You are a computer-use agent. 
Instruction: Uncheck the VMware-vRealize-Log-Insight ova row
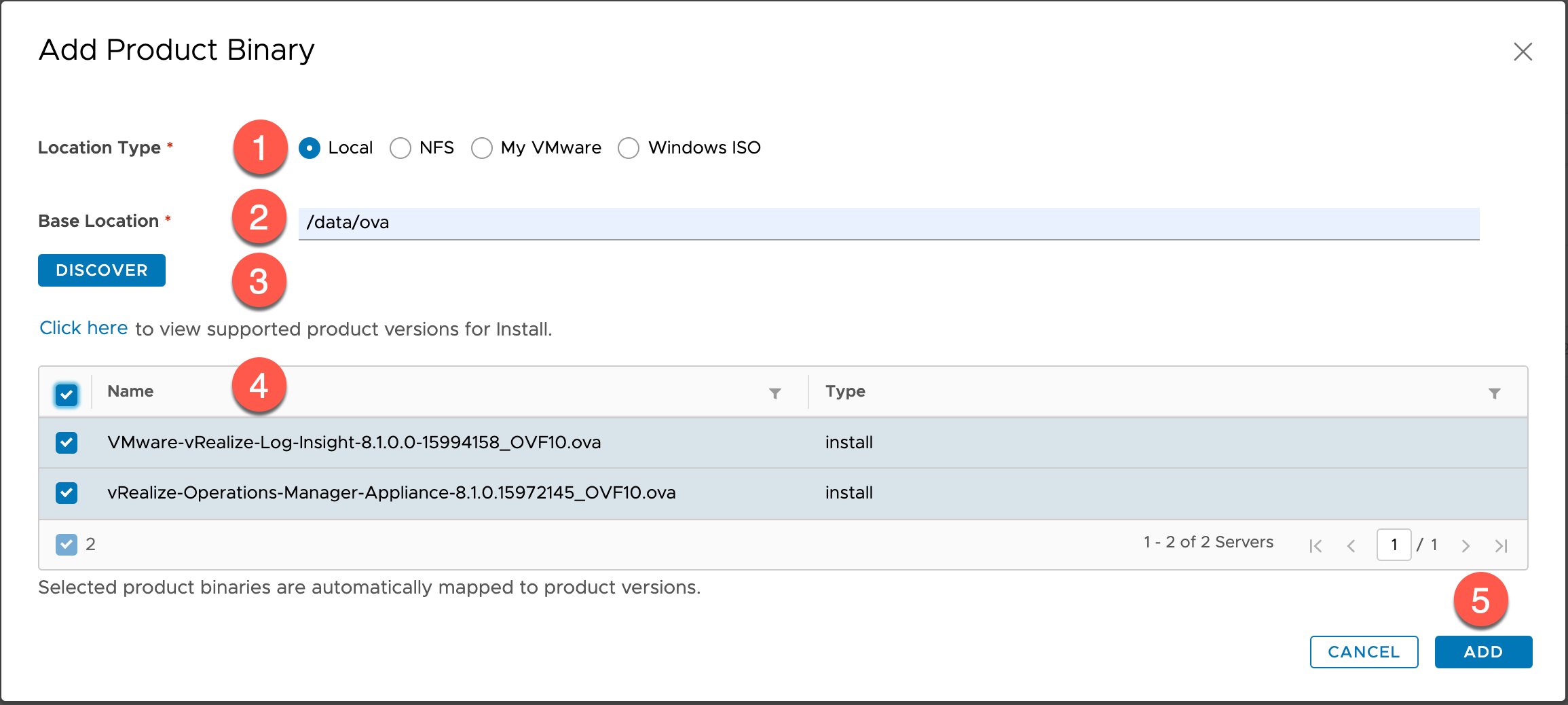click(67, 443)
